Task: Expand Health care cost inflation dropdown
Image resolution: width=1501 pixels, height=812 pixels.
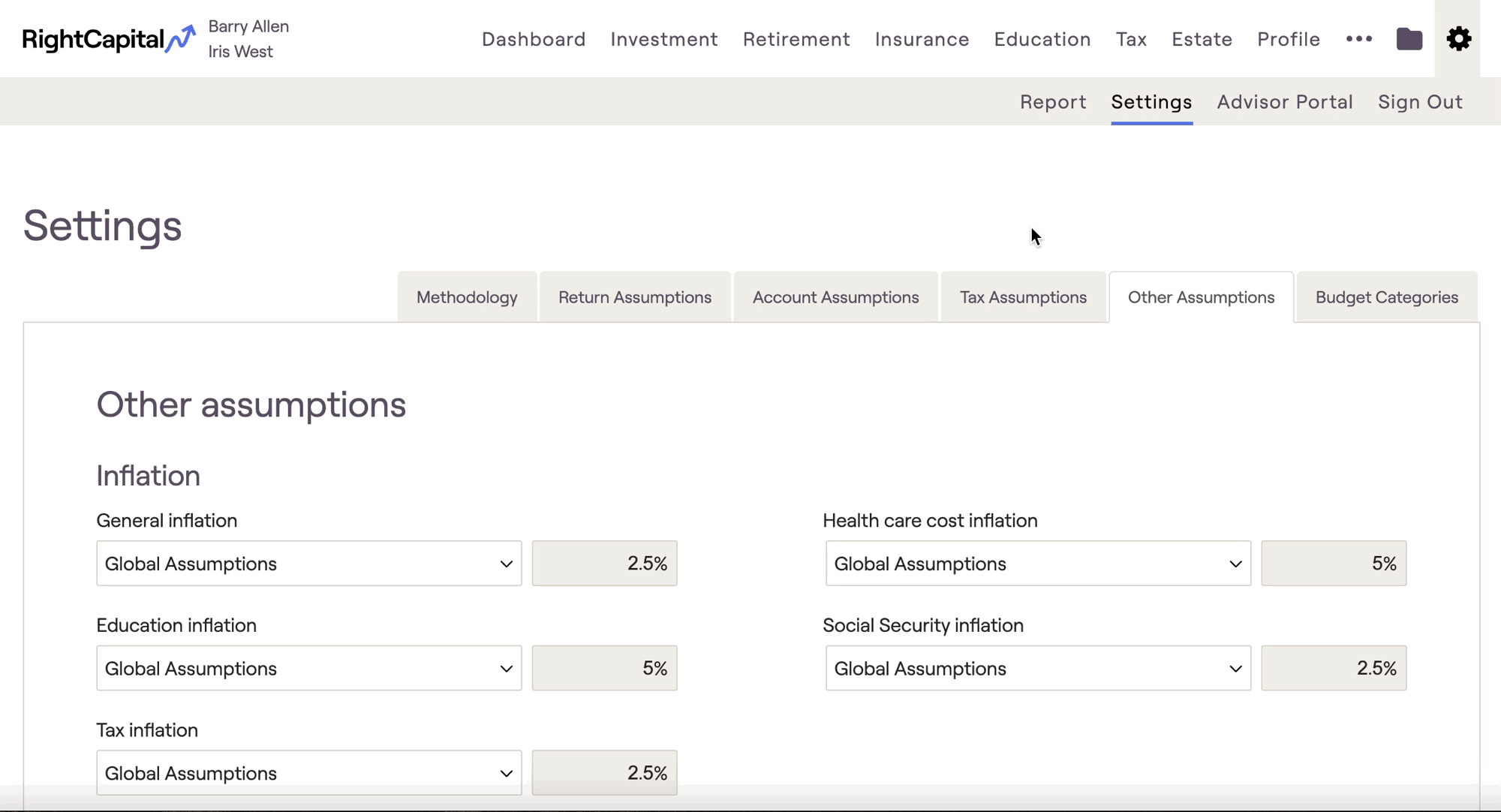Action: pos(1038,564)
